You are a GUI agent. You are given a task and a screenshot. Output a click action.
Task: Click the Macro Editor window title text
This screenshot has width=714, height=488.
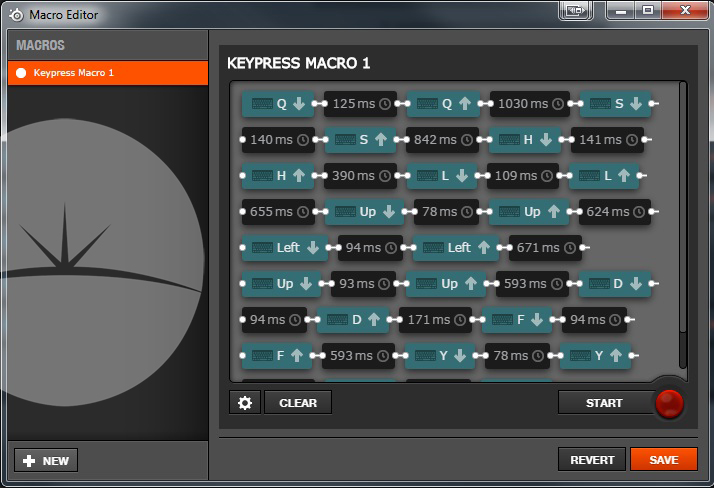pos(63,15)
